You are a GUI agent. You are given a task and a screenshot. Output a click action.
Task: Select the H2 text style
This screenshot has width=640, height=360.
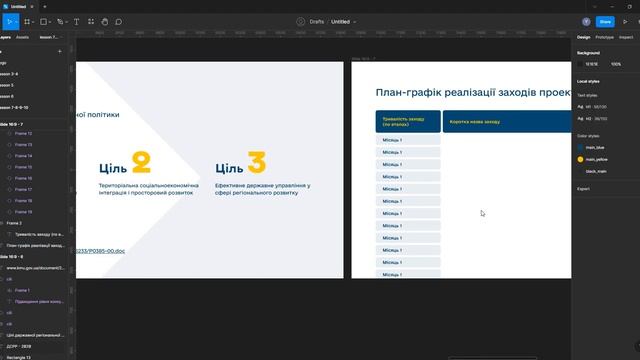point(592,119)
